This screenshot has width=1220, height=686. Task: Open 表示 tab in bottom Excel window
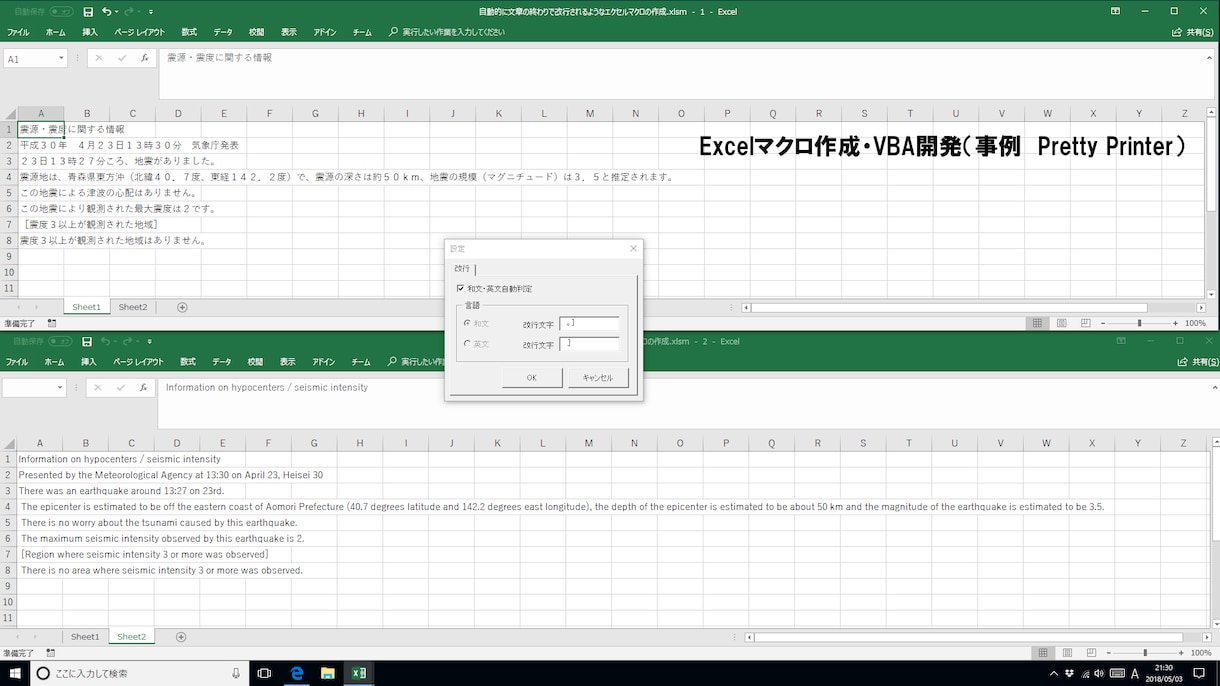(x=288, y=362)
